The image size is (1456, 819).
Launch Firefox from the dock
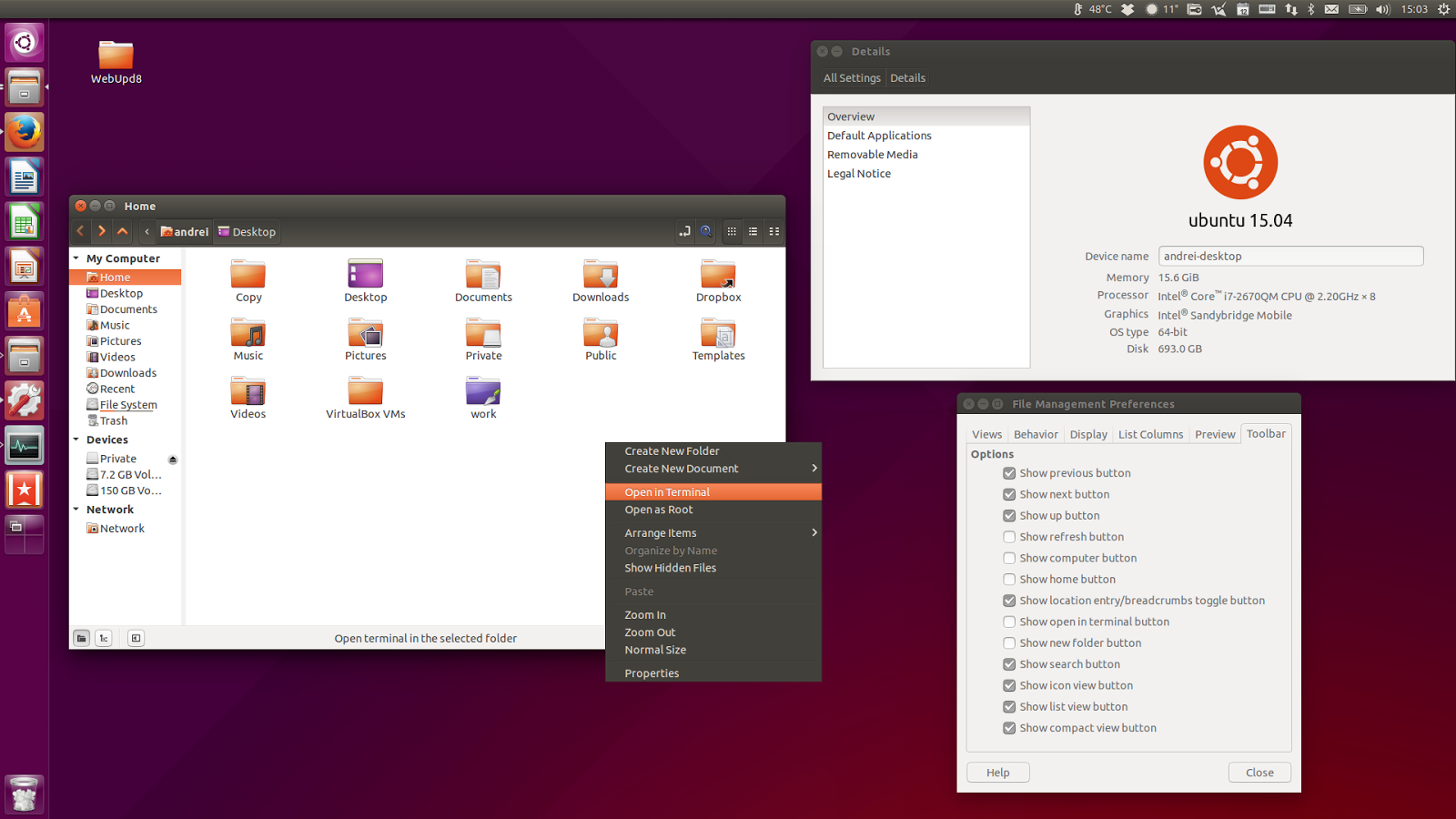pos(24,131)
